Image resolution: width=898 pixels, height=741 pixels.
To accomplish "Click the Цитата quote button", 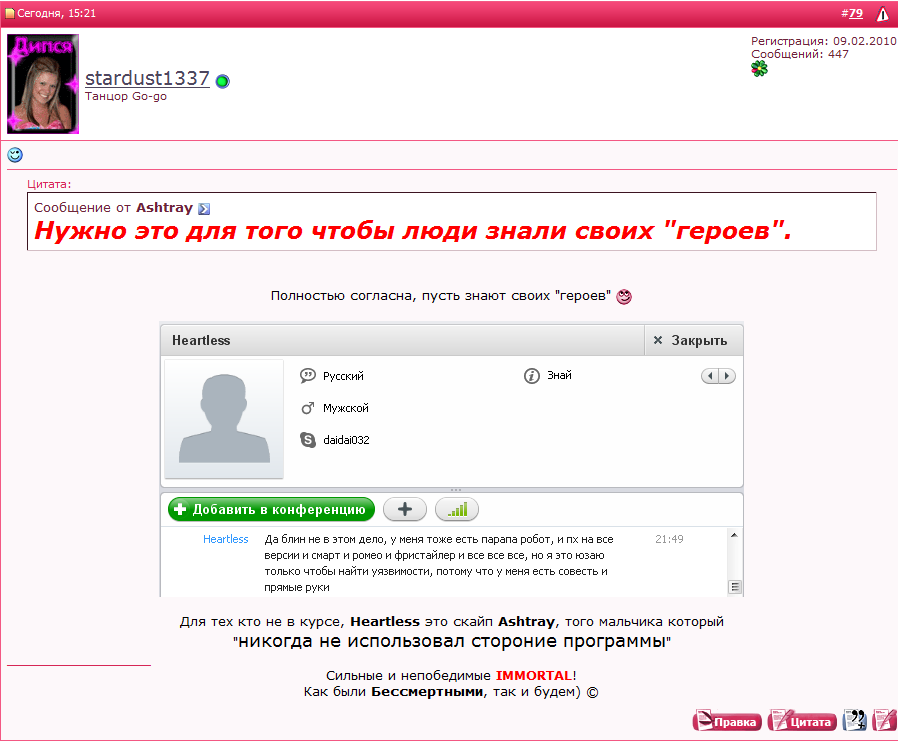I will click(802, 721).
